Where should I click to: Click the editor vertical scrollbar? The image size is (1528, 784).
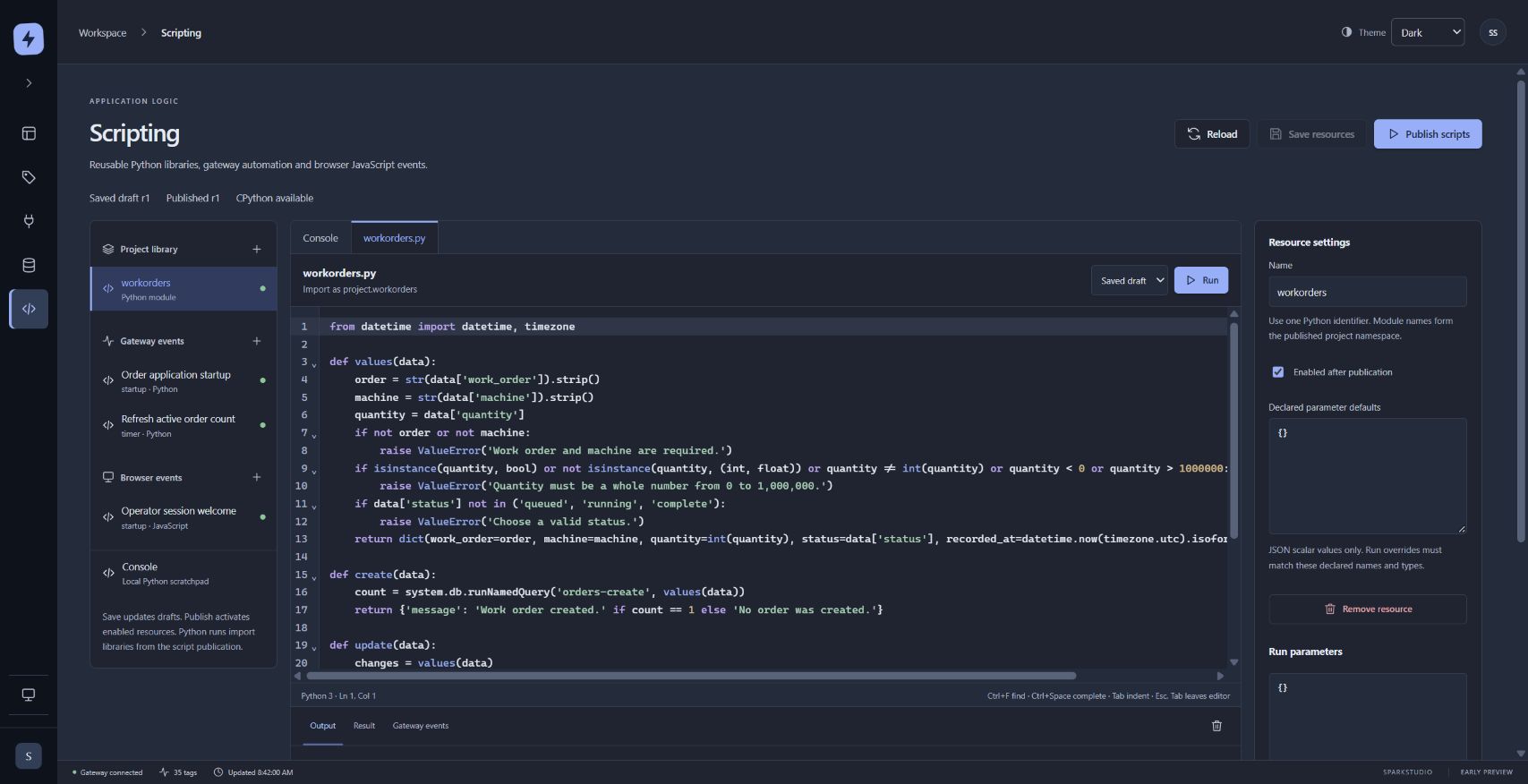click(x=1233, y=430)
